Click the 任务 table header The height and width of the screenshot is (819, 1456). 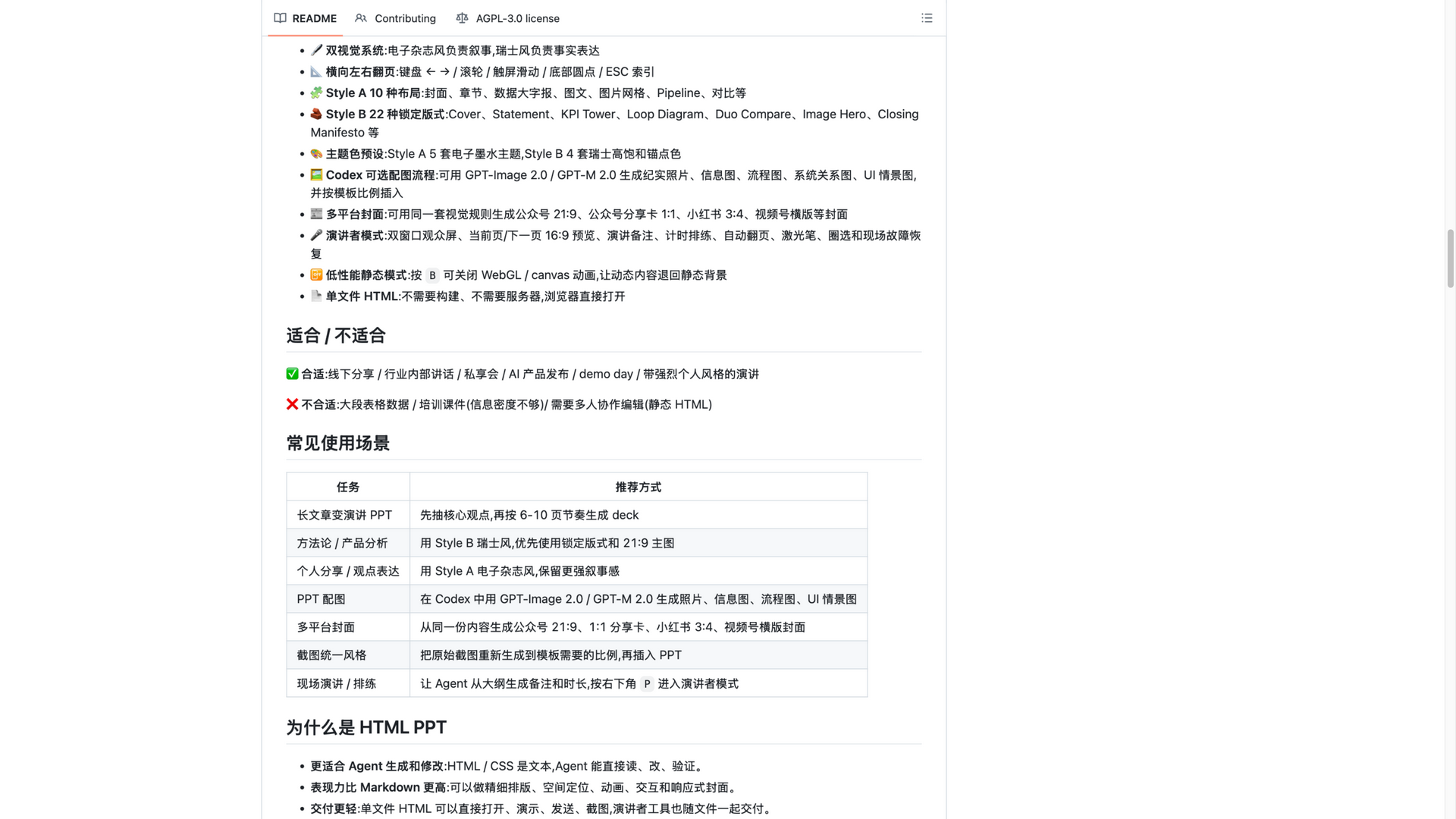(x=348, y=487)
